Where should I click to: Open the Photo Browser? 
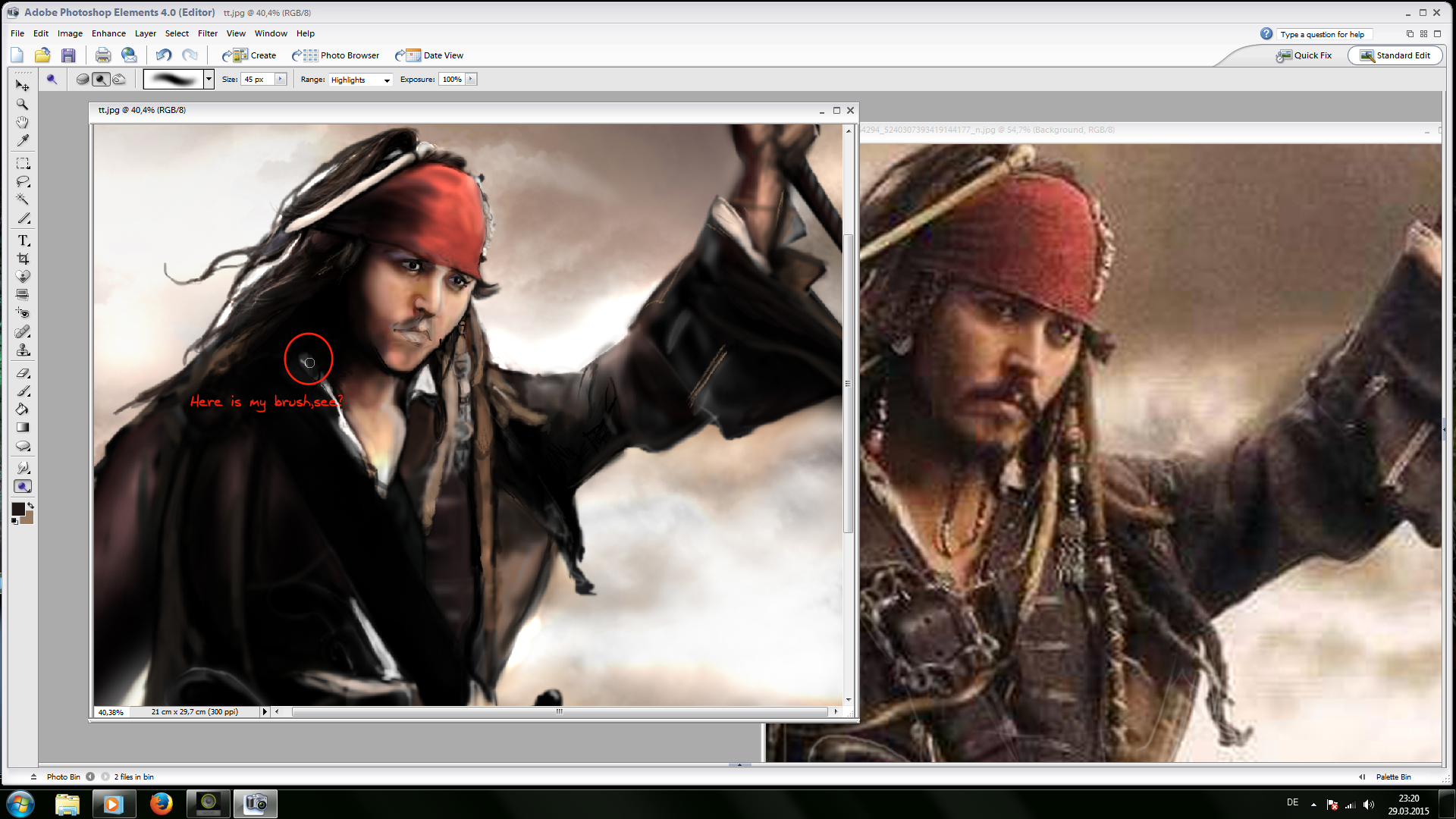pos(336,55)
